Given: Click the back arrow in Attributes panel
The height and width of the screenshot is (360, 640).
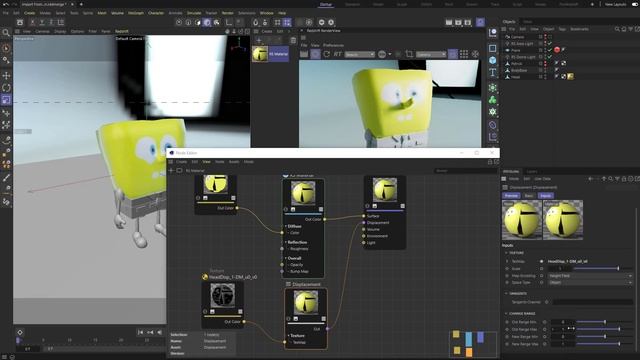Looking at the screenshot, I should 591,179.
